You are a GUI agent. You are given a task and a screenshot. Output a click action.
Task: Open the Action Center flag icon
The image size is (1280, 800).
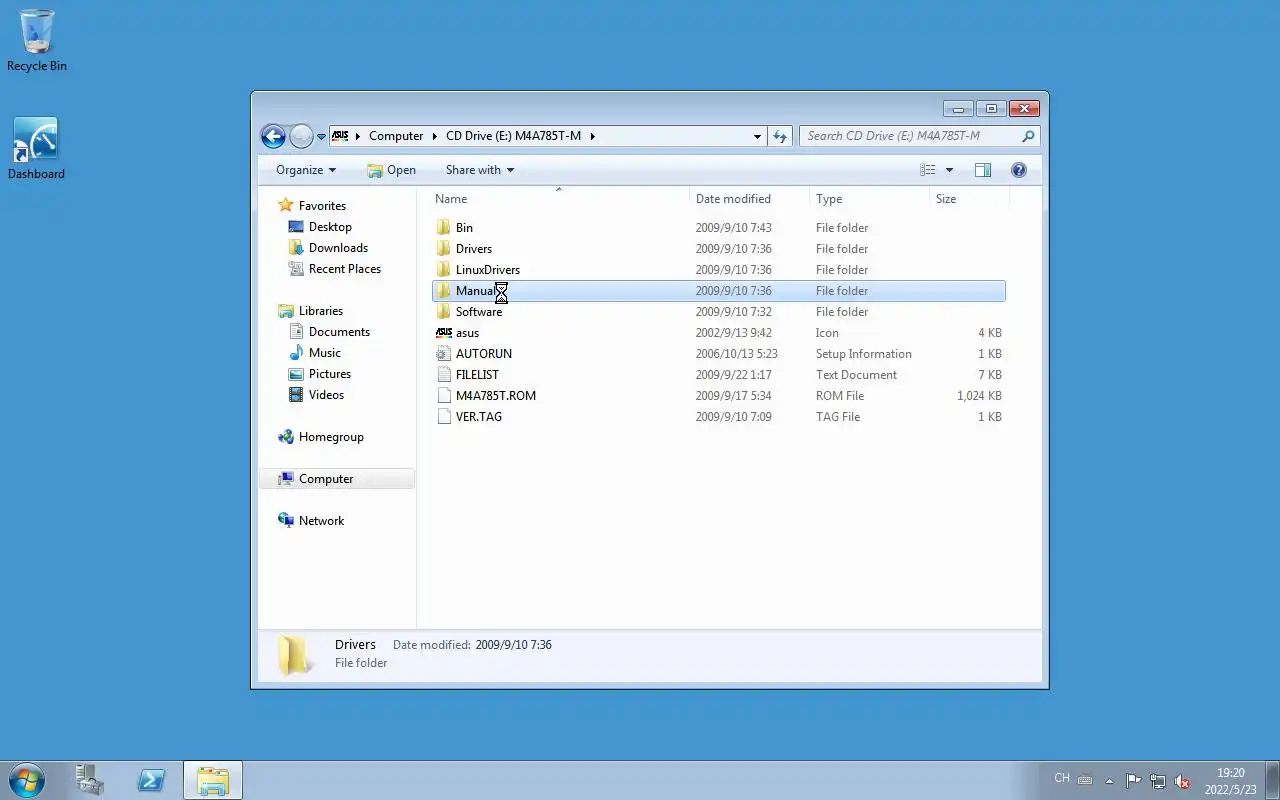(1133, 781)
